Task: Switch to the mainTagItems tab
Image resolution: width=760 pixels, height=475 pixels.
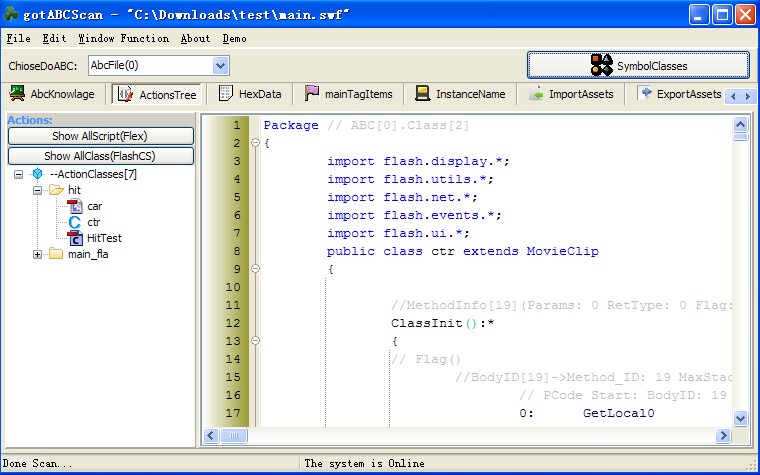Action: click(349, 94)
